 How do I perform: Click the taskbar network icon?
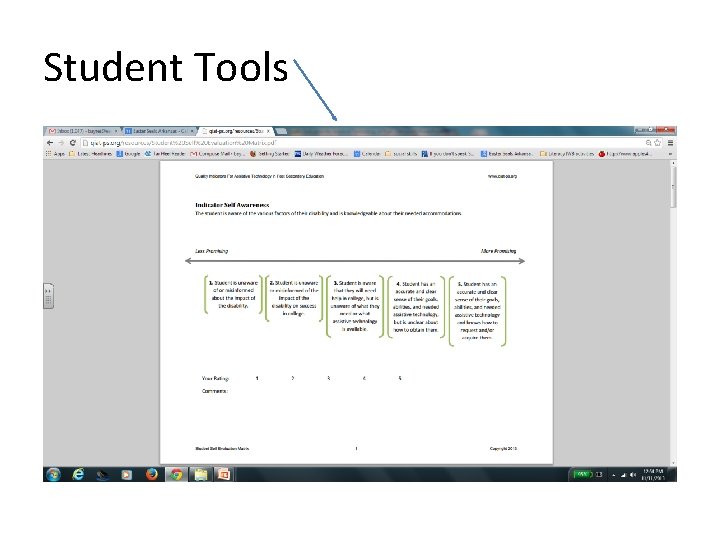point(624,475)
